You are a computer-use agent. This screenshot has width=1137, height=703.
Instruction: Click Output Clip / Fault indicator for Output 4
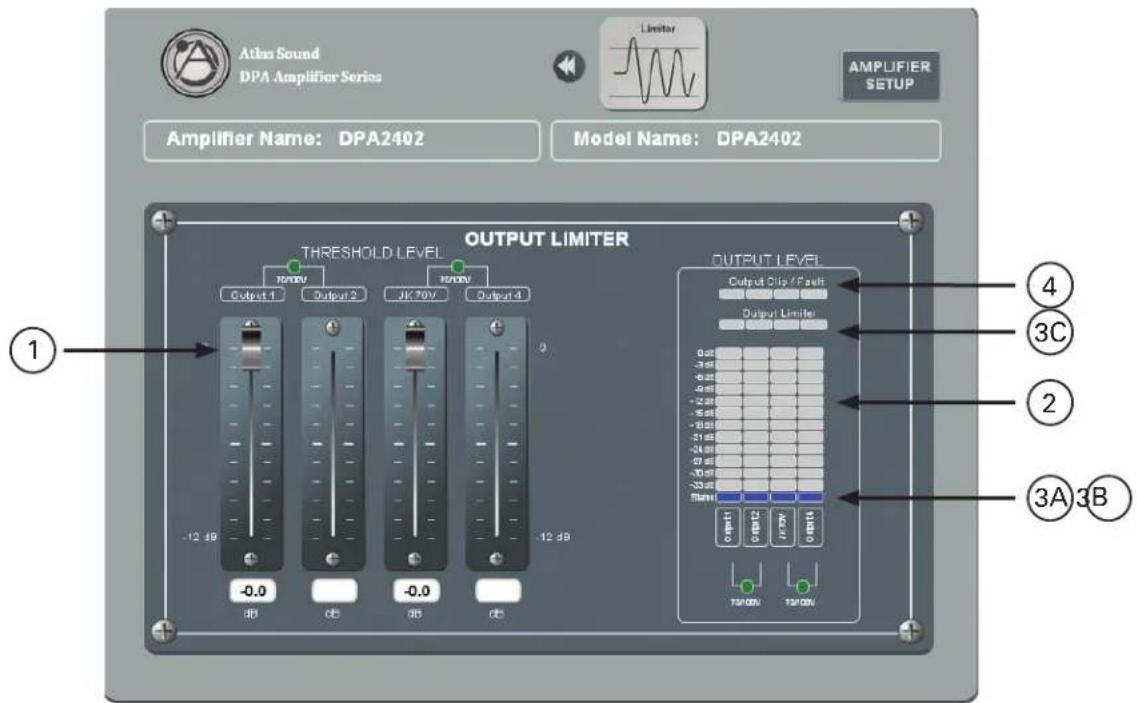click(814, 295)
